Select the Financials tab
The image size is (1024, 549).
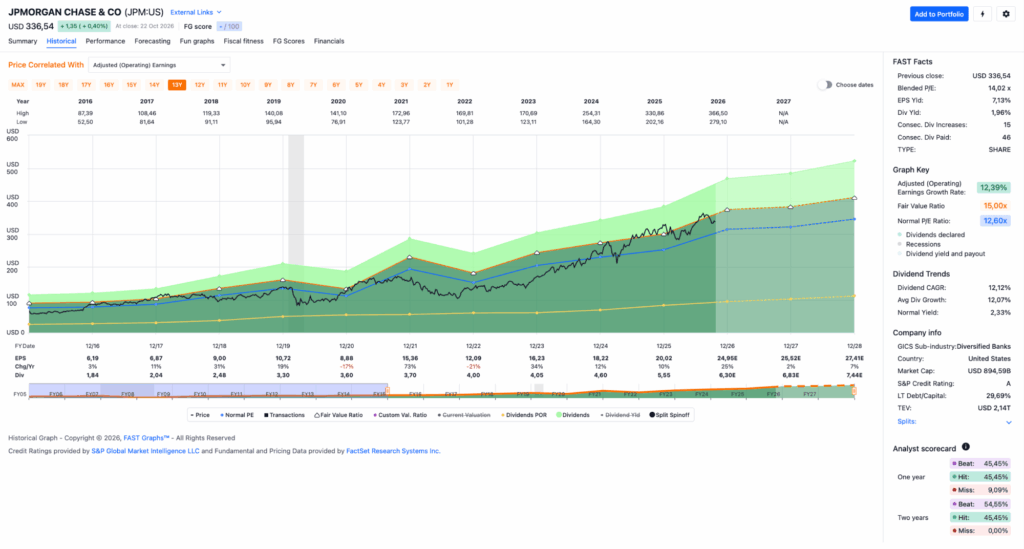tap(328, 41)
